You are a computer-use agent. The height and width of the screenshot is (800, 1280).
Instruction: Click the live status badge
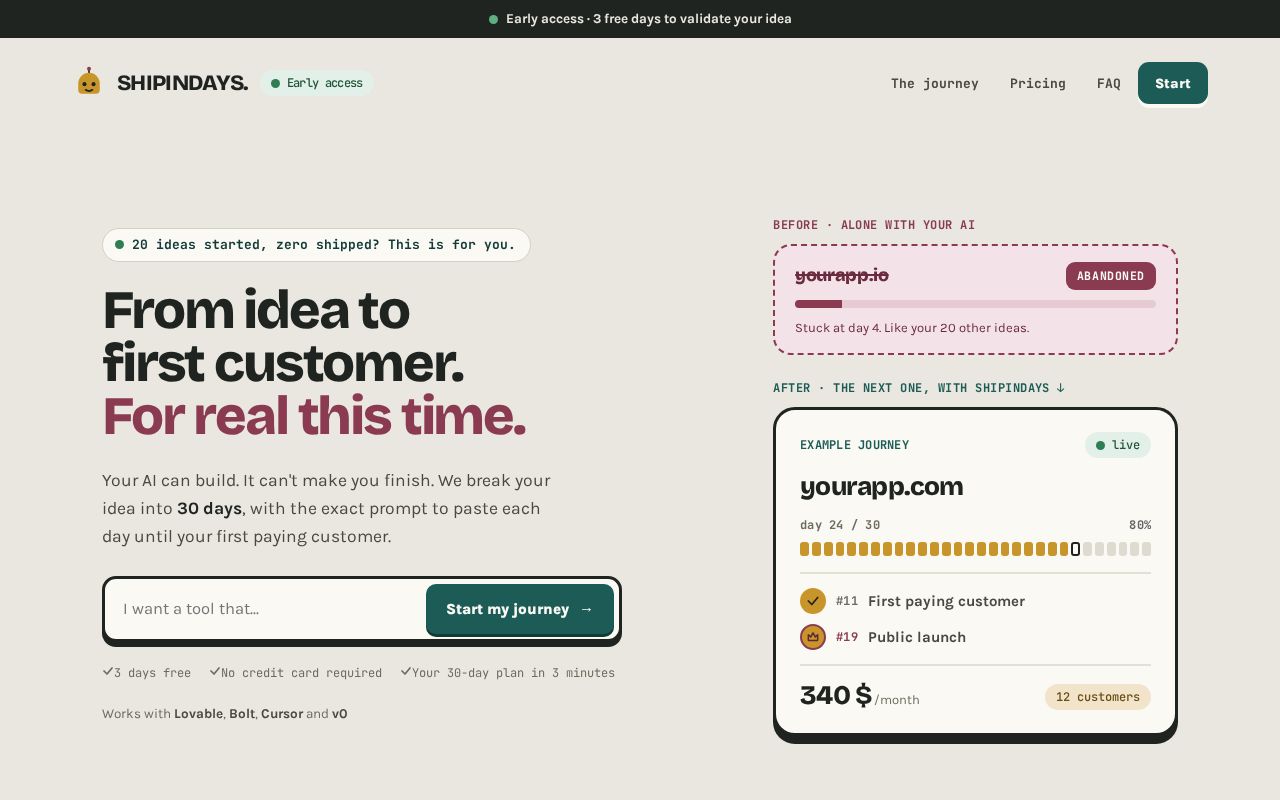1118,445
